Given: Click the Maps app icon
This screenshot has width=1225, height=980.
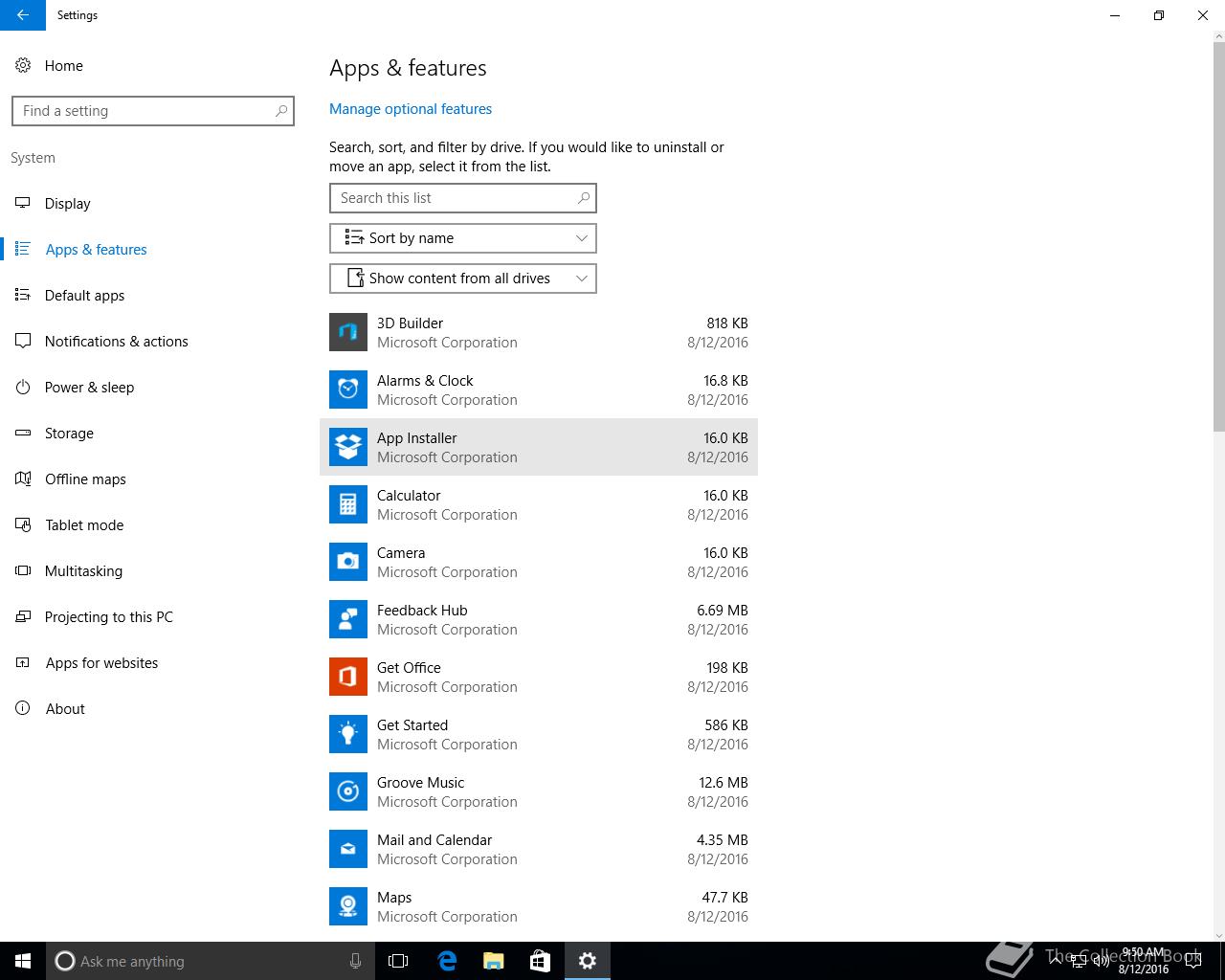Looking at the screenshot, I should [x=348, y=906].
